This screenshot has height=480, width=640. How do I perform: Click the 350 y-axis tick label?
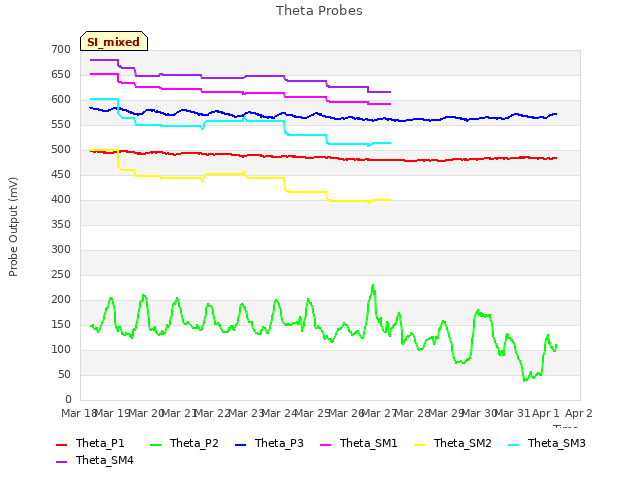pyautogui.click(x=61, y=224)
